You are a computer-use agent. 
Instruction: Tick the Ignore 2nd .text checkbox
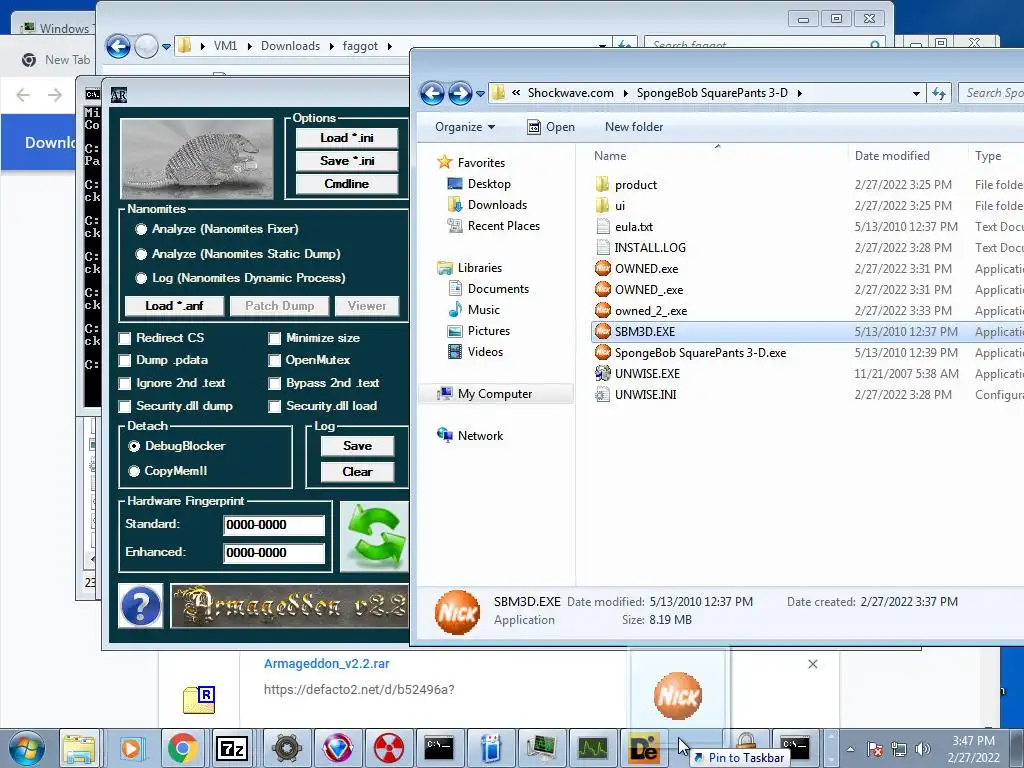point(125,383)
